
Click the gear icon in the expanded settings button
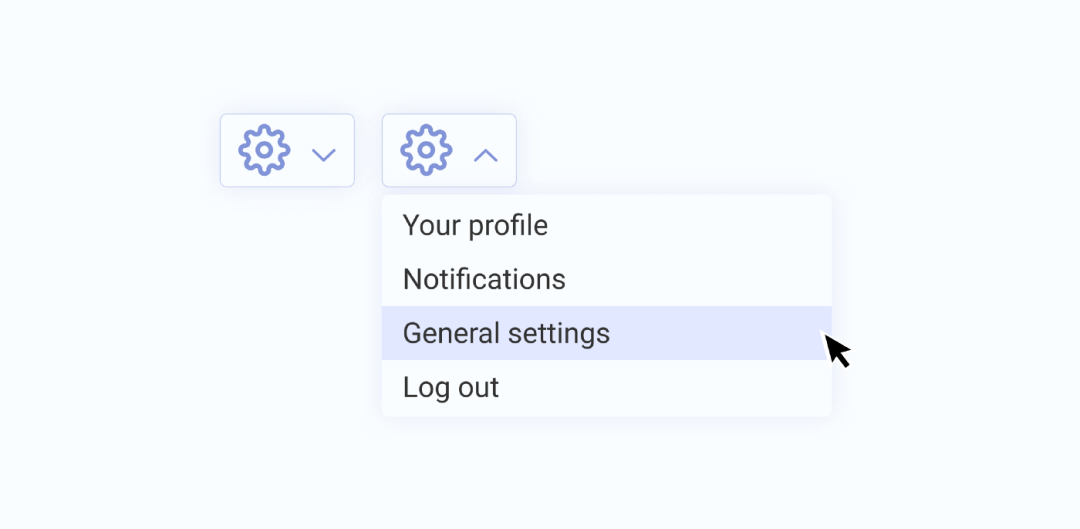click(426, 151)
